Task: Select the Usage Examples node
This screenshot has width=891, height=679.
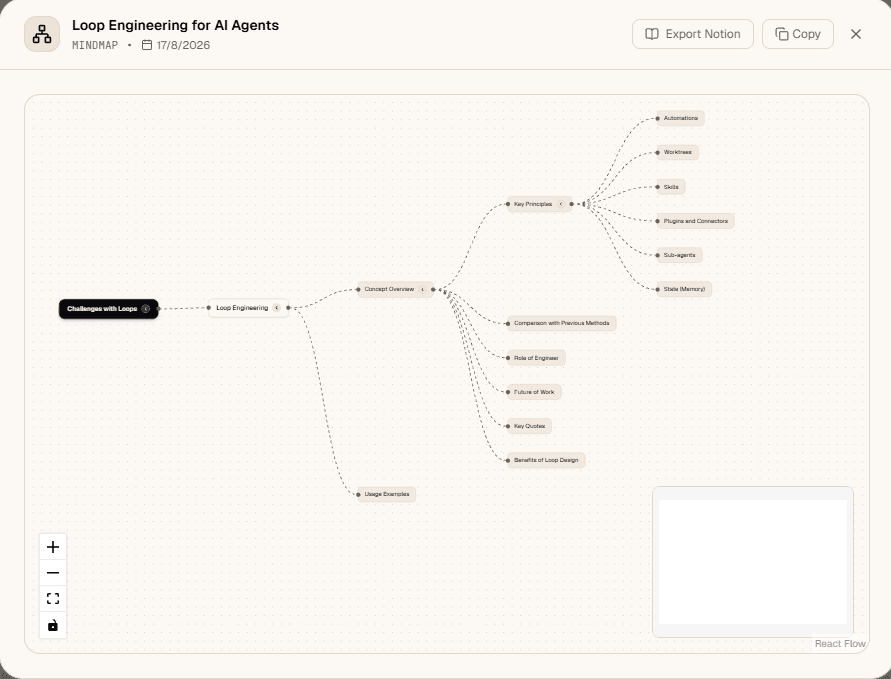Action: pos(386,494)
